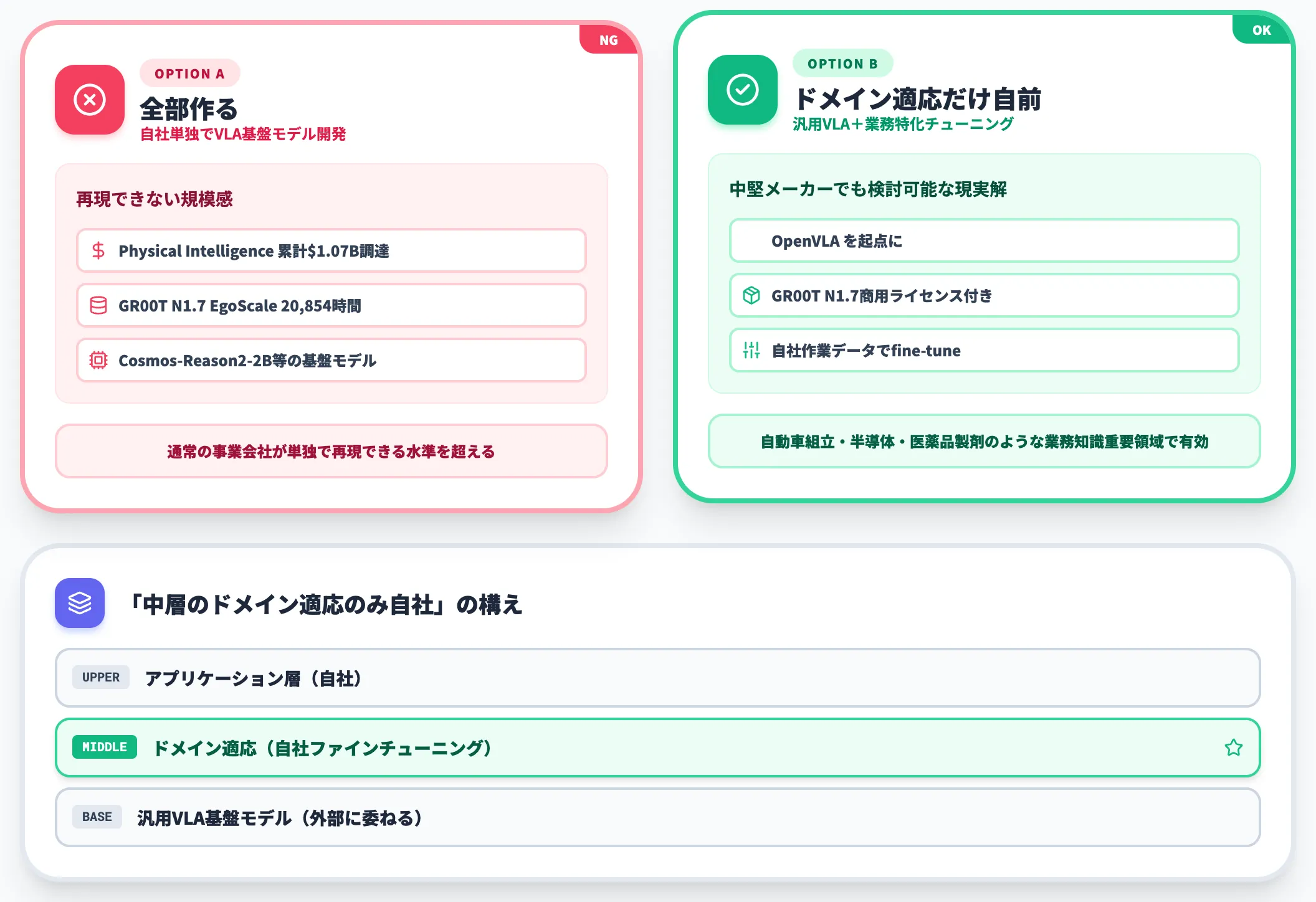Select the 汎用VLA基盤モデル(外部に委ねる) row
This screenshot has width=1316, height=902.
point(658,817)
